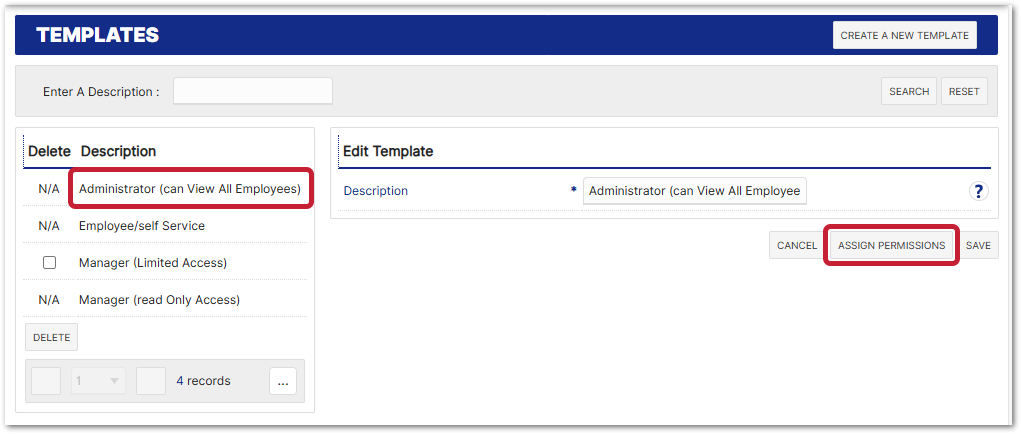This screenshot has height=434, width=1021.
Task: Click the Edit Template description text field
Action: tap(694, 191)
